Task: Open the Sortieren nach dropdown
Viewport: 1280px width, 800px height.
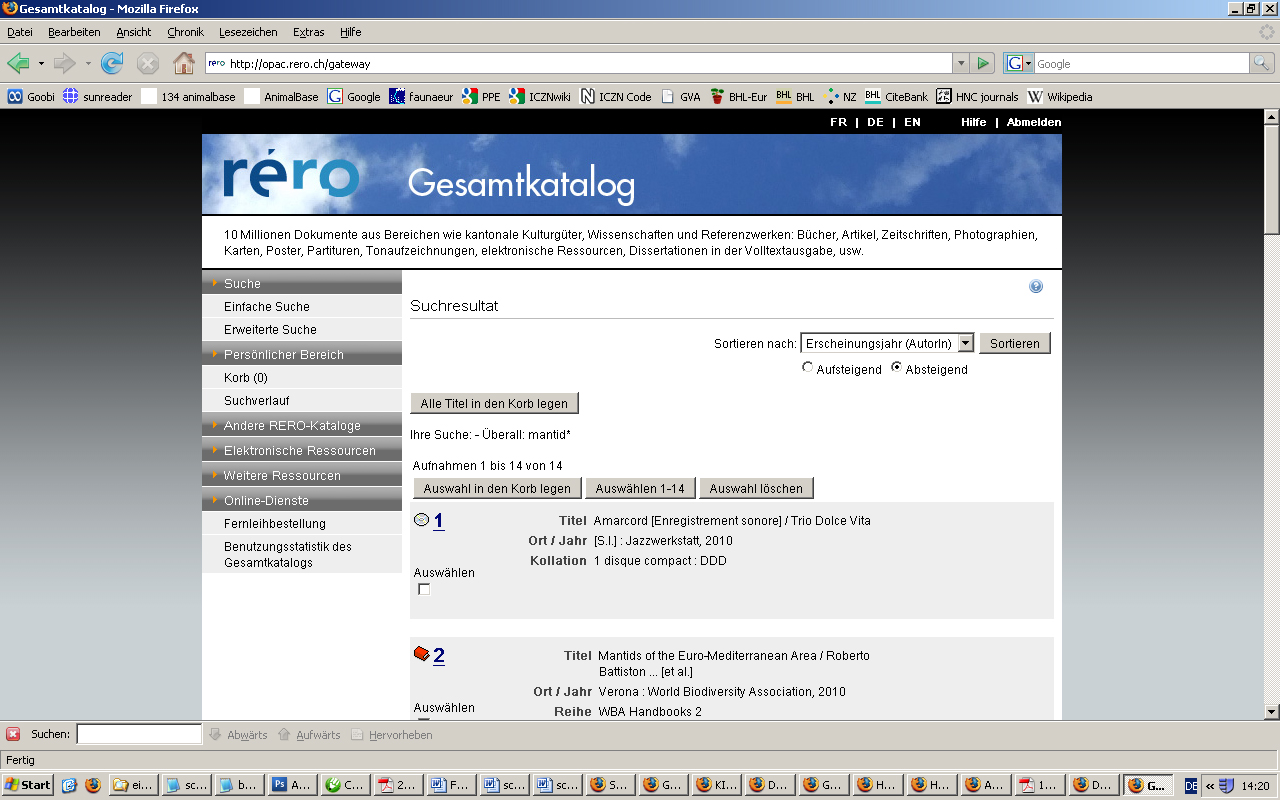Action: [x=965, y=343]
